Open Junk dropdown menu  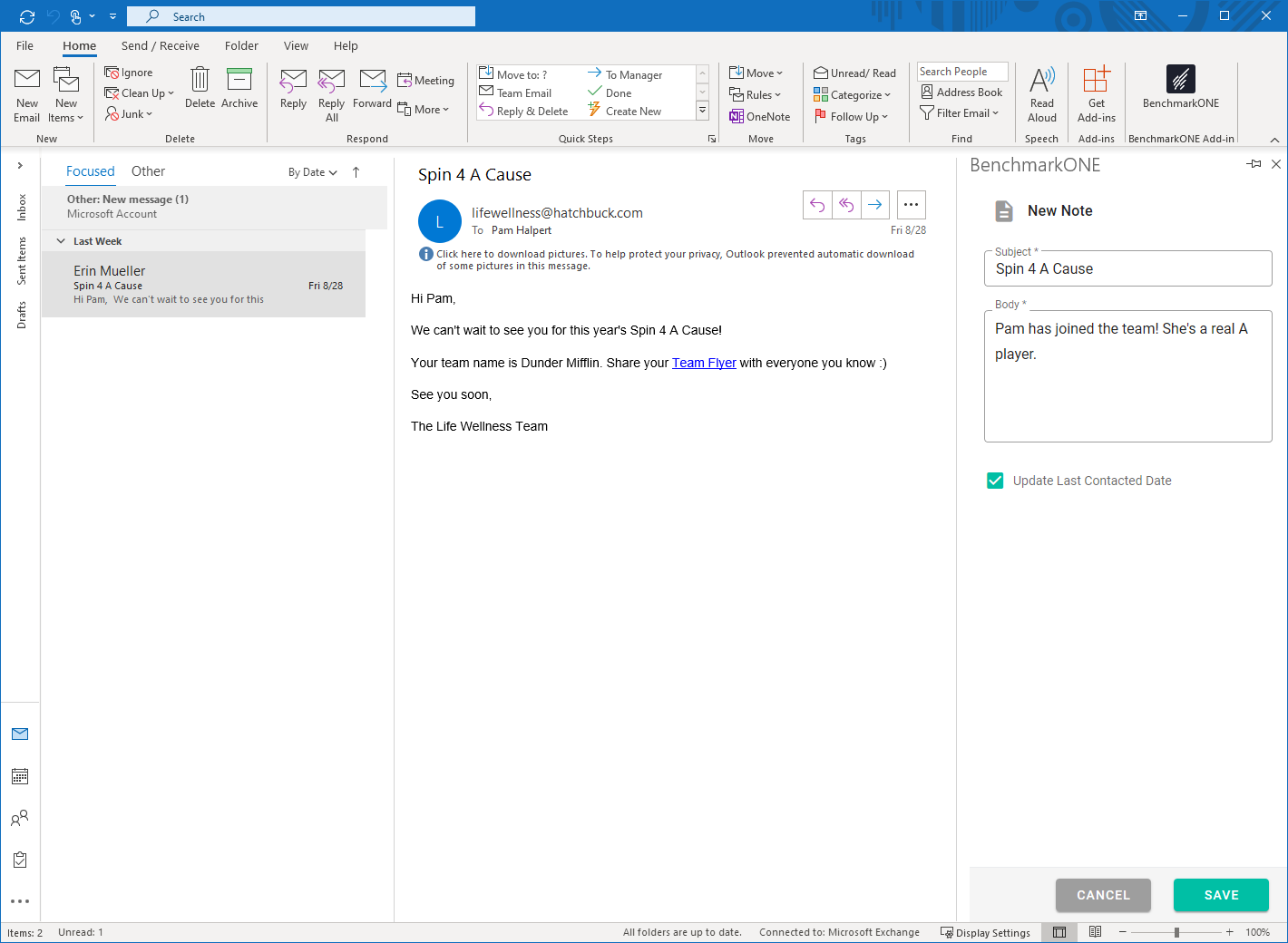pyautogui.click(x=129, y=114)
